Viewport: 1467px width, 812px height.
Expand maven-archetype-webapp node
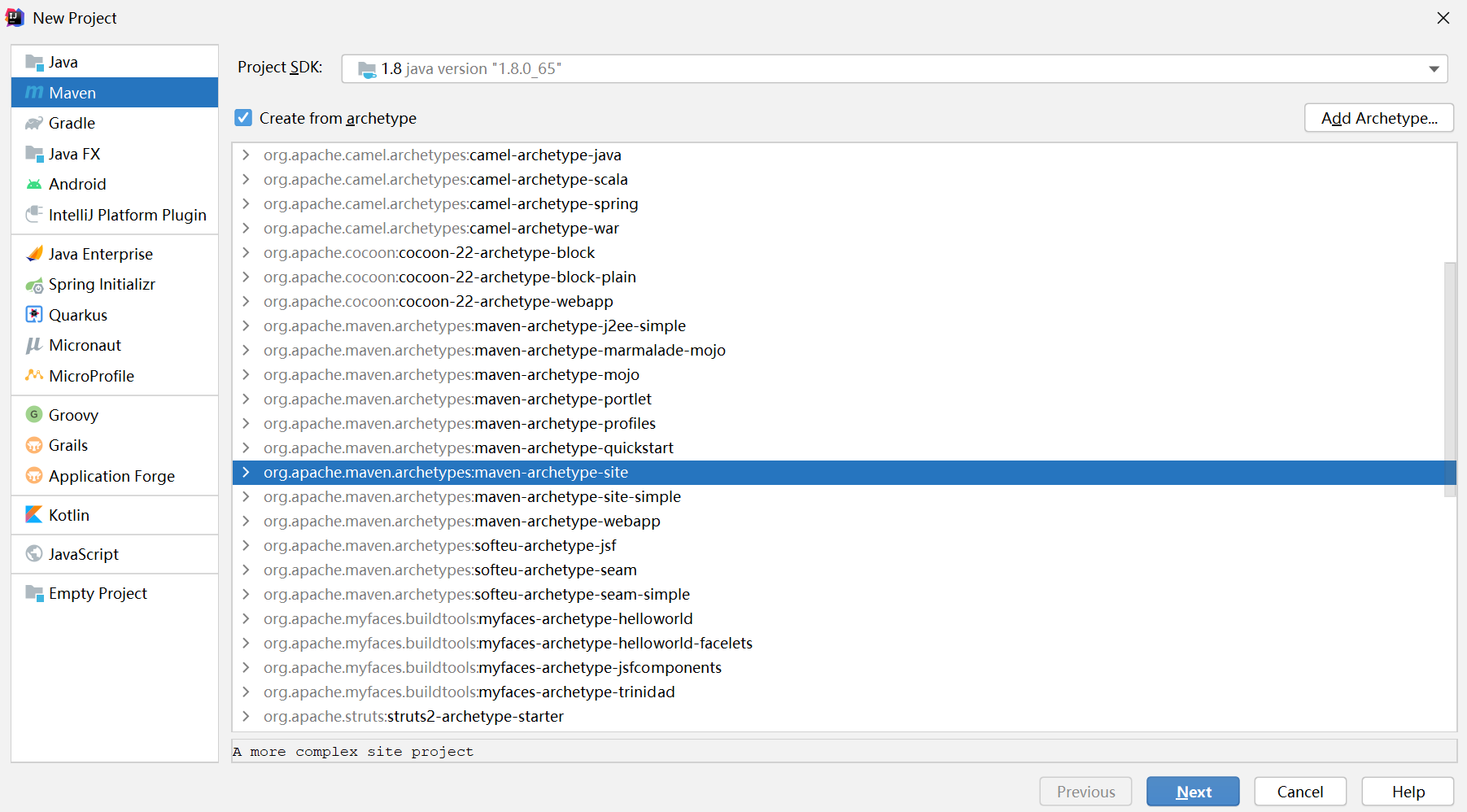pos(246,521)
